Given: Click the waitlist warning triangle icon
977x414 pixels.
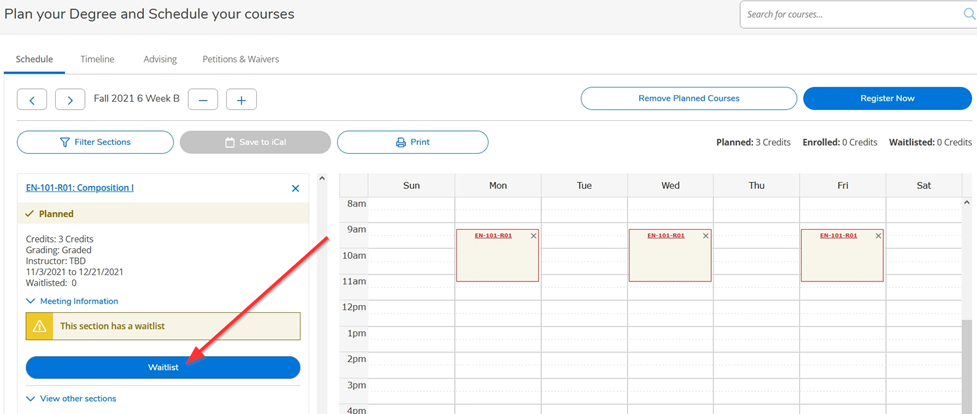Looking at the screenshot, I should click(x=39, y=326).
